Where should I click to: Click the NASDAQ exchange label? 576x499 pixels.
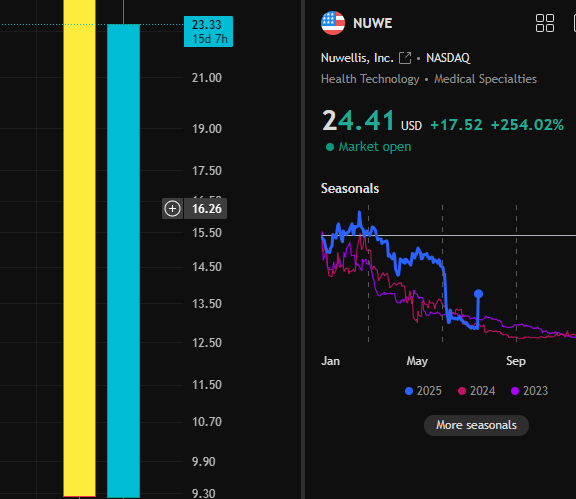[x=448, y=58]
